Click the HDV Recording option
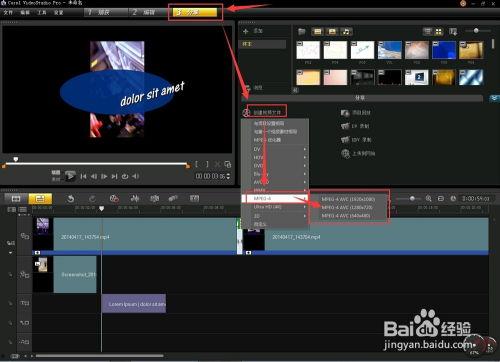Viewport: 500px width, 362px height. tap(356, 140)
